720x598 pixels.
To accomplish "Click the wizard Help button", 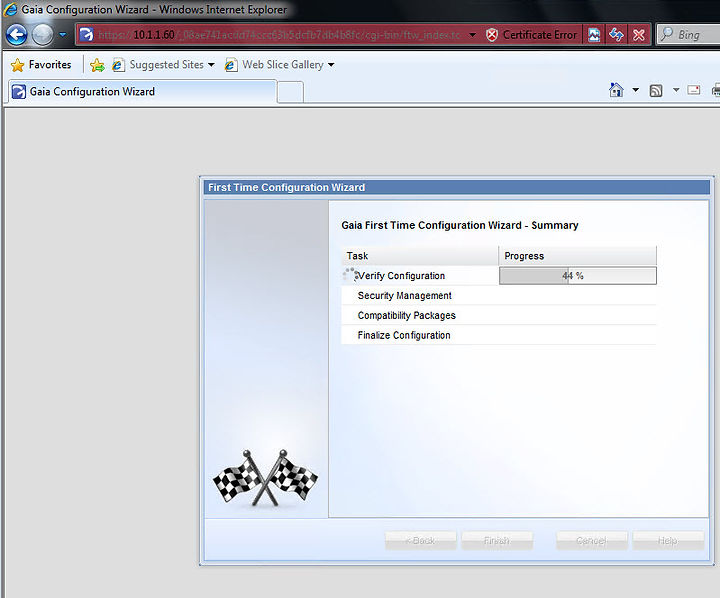I will tap(668, 541).
